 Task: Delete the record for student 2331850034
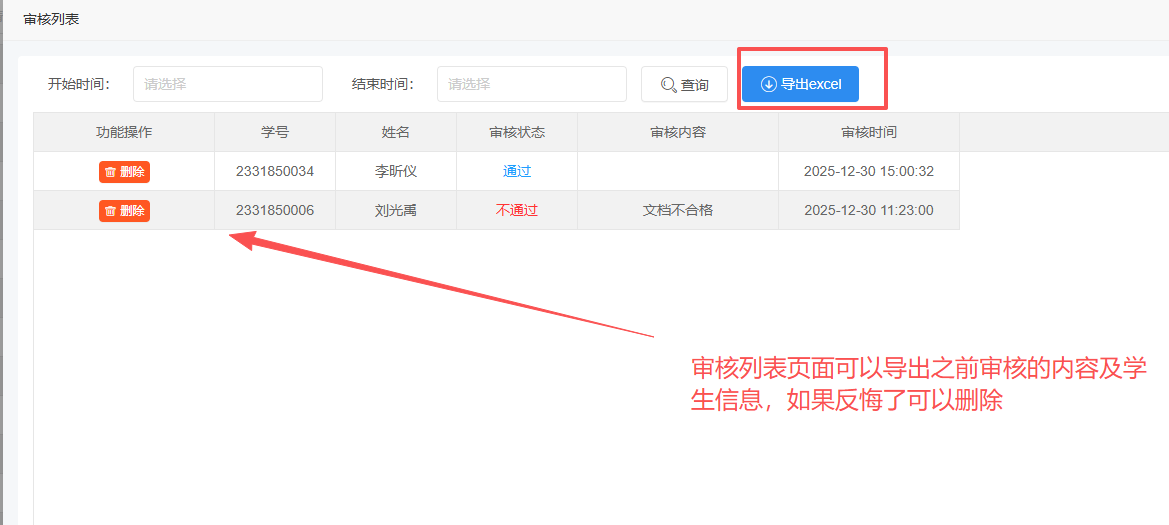point(124,172)
